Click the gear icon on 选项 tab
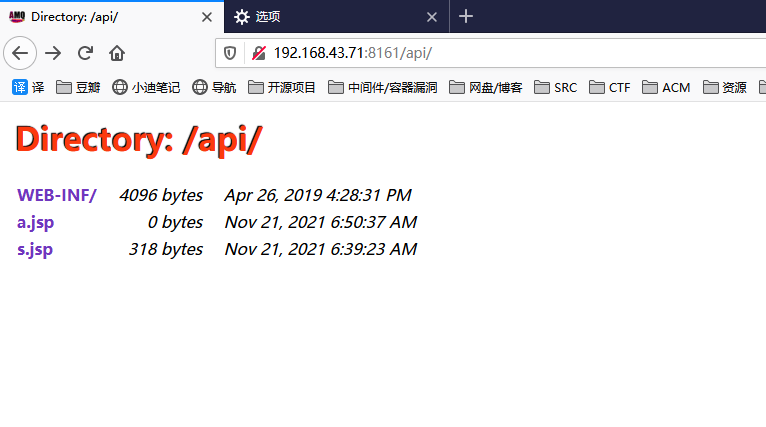 241,17
